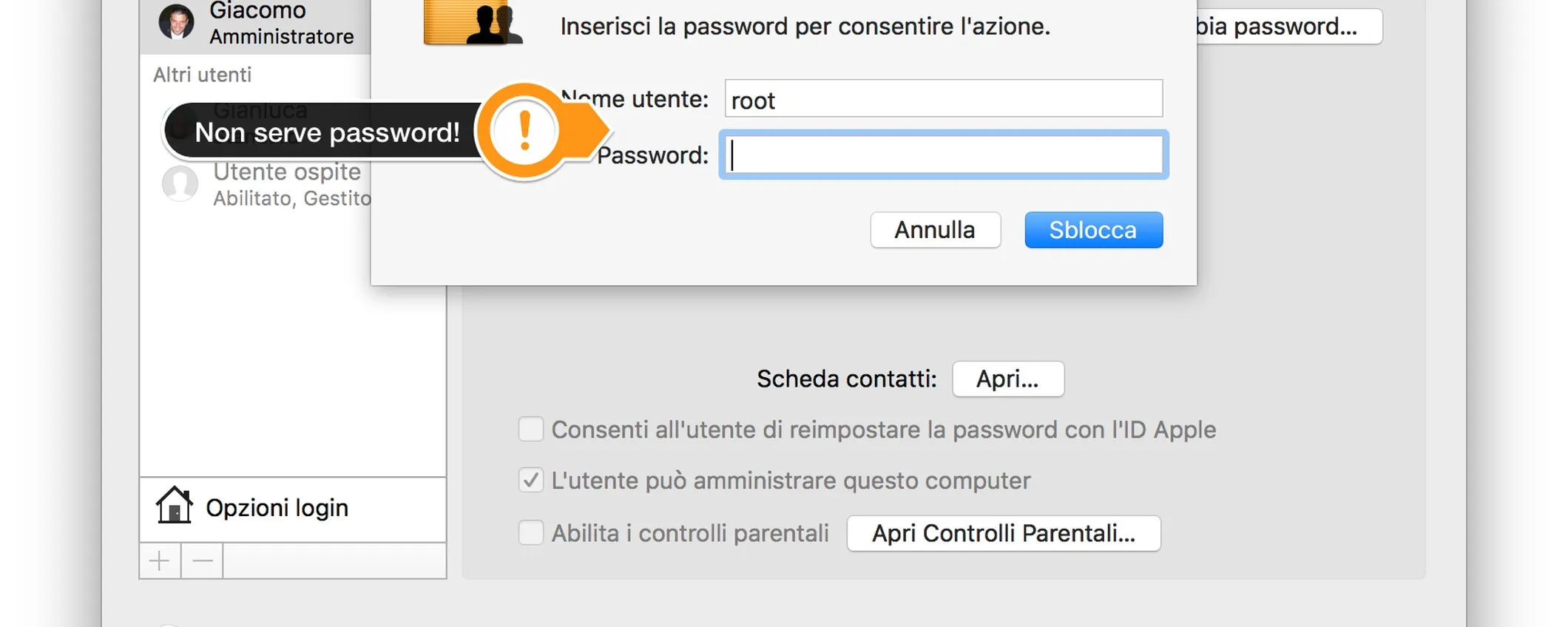1568x627 pixels.
Task: Click the orange exclamation warning badge
Action: click(524, 131)
